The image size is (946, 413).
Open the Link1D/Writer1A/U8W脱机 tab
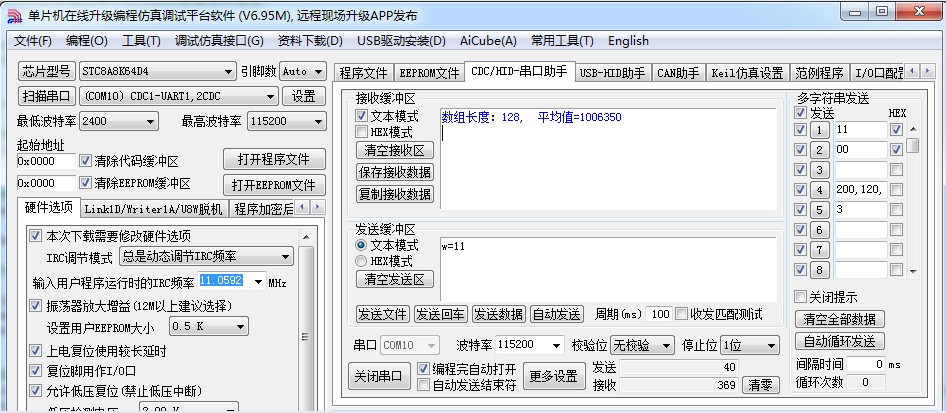coord(153,209)
